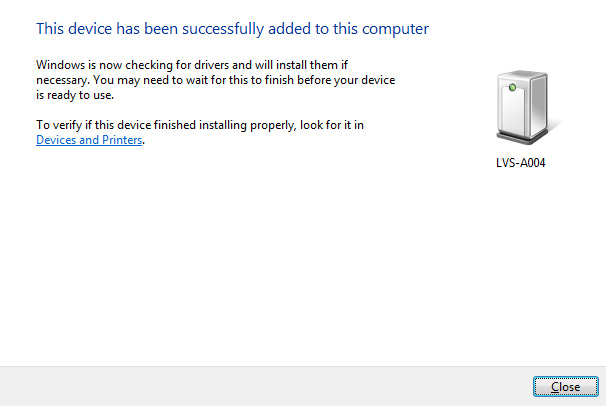Click the white front panel of device icon
The height and width of the screenshot is (406, 606).
[512, 110]
